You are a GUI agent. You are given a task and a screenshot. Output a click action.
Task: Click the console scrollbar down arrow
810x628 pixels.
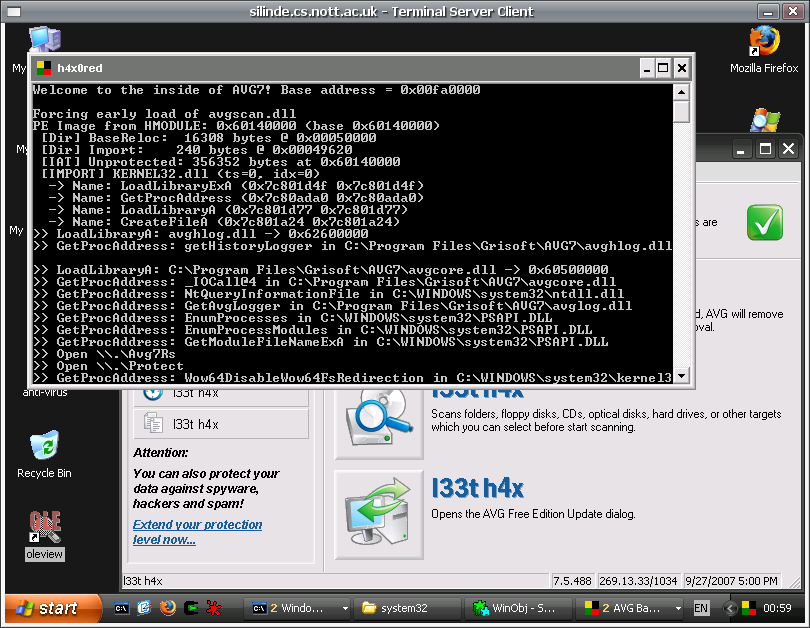[x=681, y=376]
